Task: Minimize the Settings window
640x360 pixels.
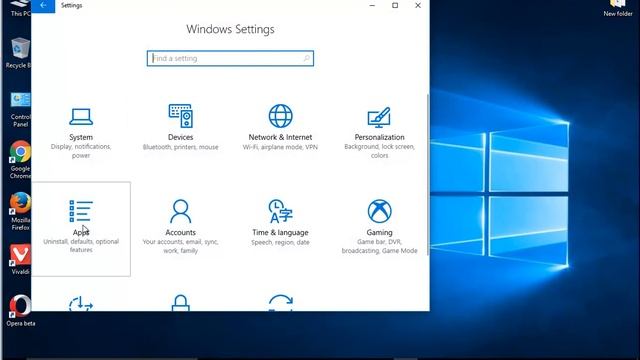Action: coord(372,5)
